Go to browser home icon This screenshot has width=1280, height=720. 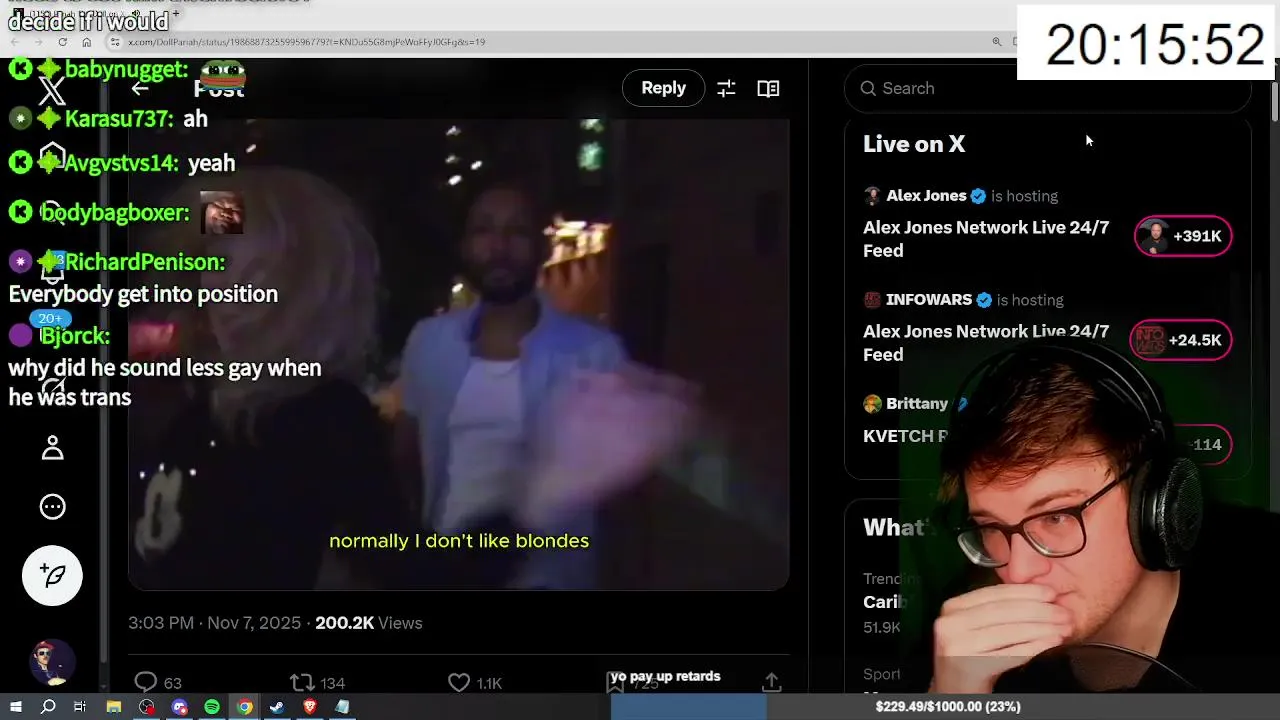87,42
